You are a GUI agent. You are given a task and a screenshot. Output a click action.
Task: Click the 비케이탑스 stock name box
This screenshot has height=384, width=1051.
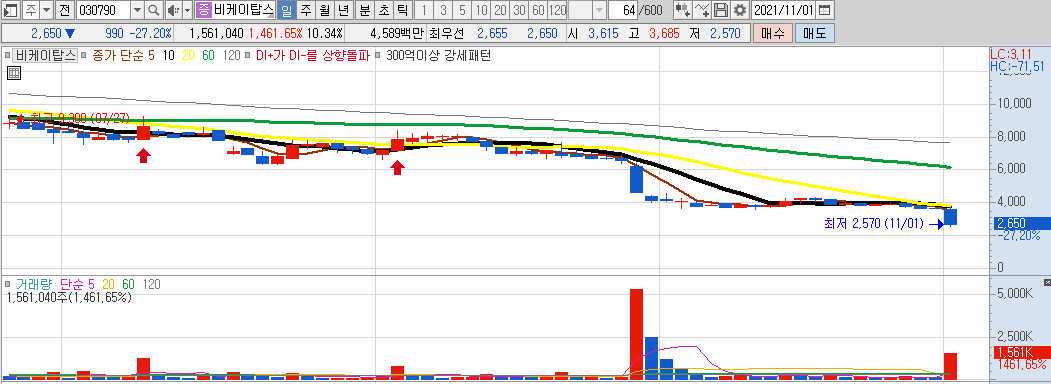(x=243, y=10)
